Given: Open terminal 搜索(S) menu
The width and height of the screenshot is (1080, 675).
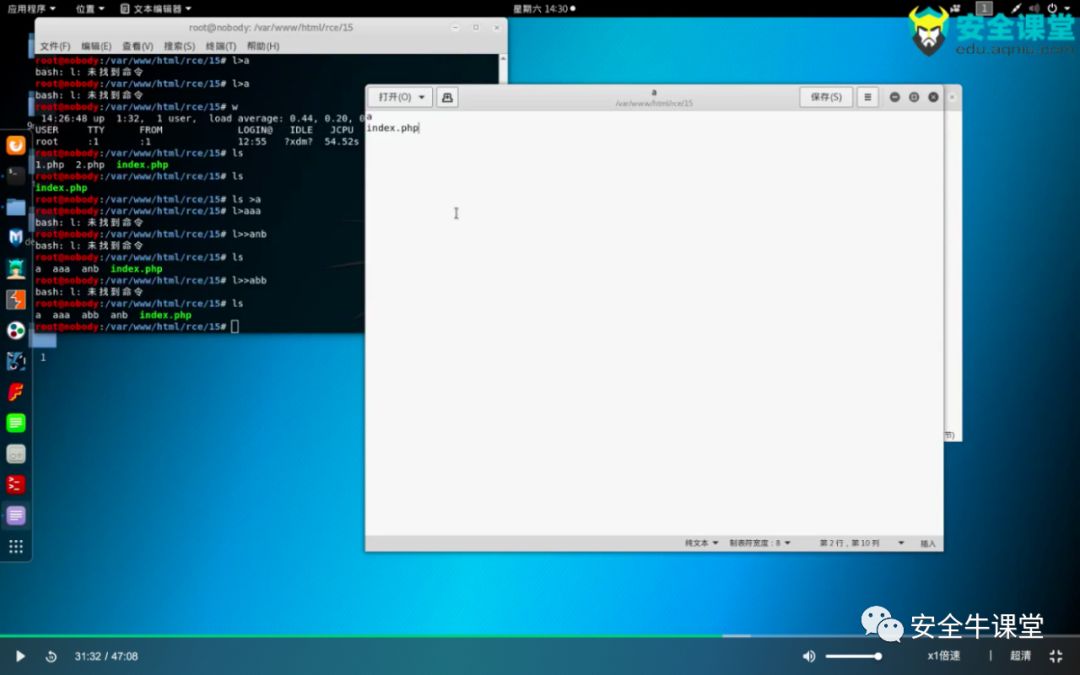Looking at the screenshot, I should point(179,46).
